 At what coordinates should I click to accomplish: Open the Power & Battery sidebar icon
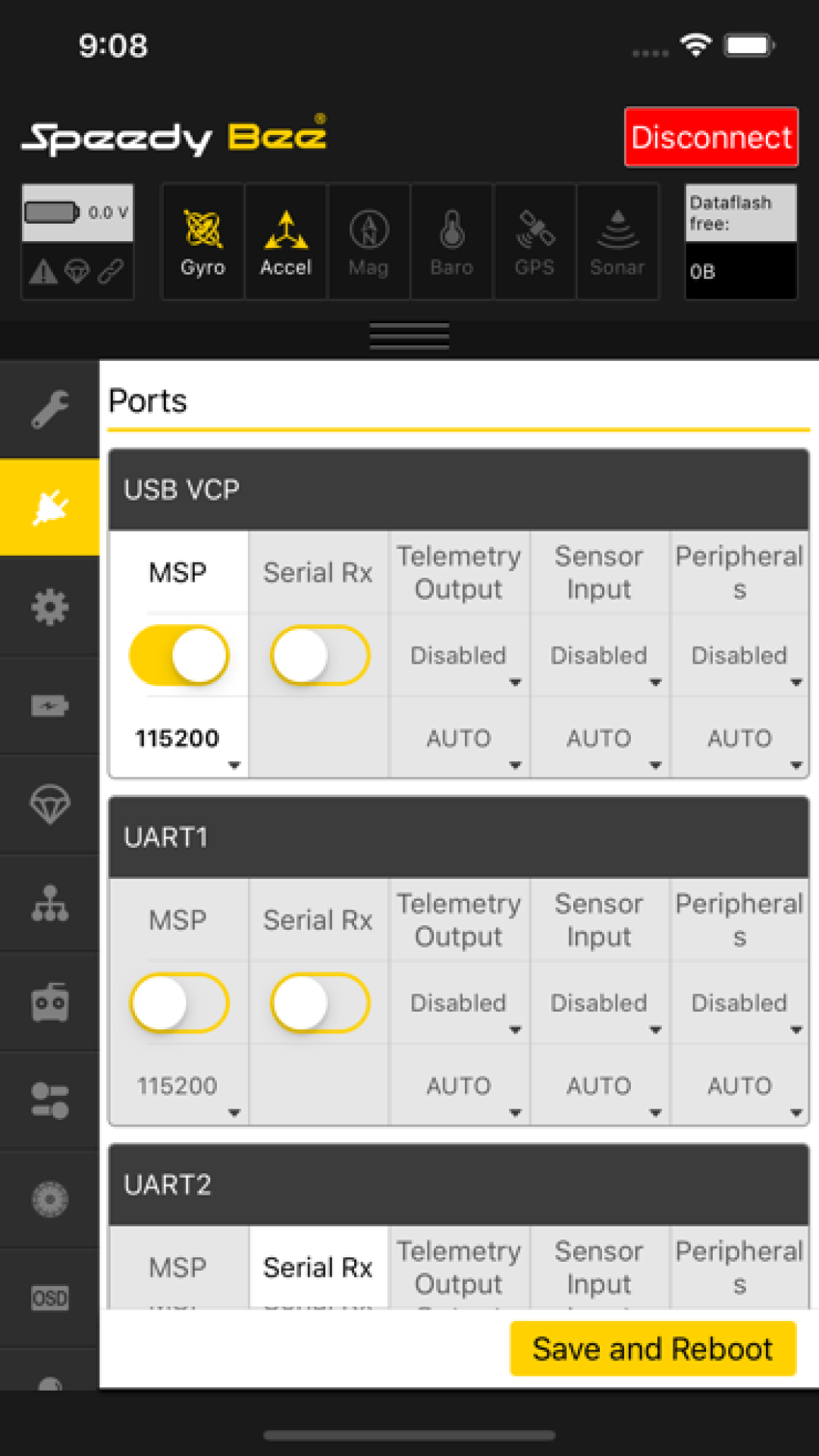[x=50, y=706]
